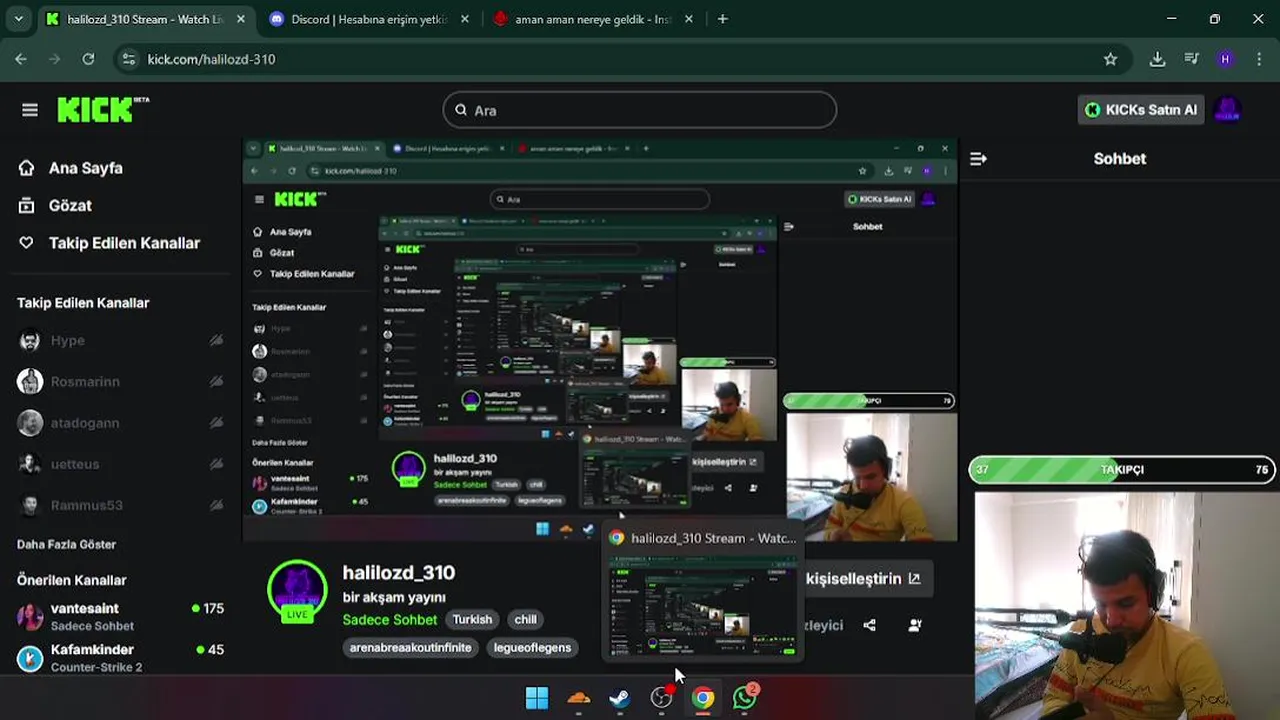Select the chill tag
The image size is (1280, 720).
tap(525, 620)
